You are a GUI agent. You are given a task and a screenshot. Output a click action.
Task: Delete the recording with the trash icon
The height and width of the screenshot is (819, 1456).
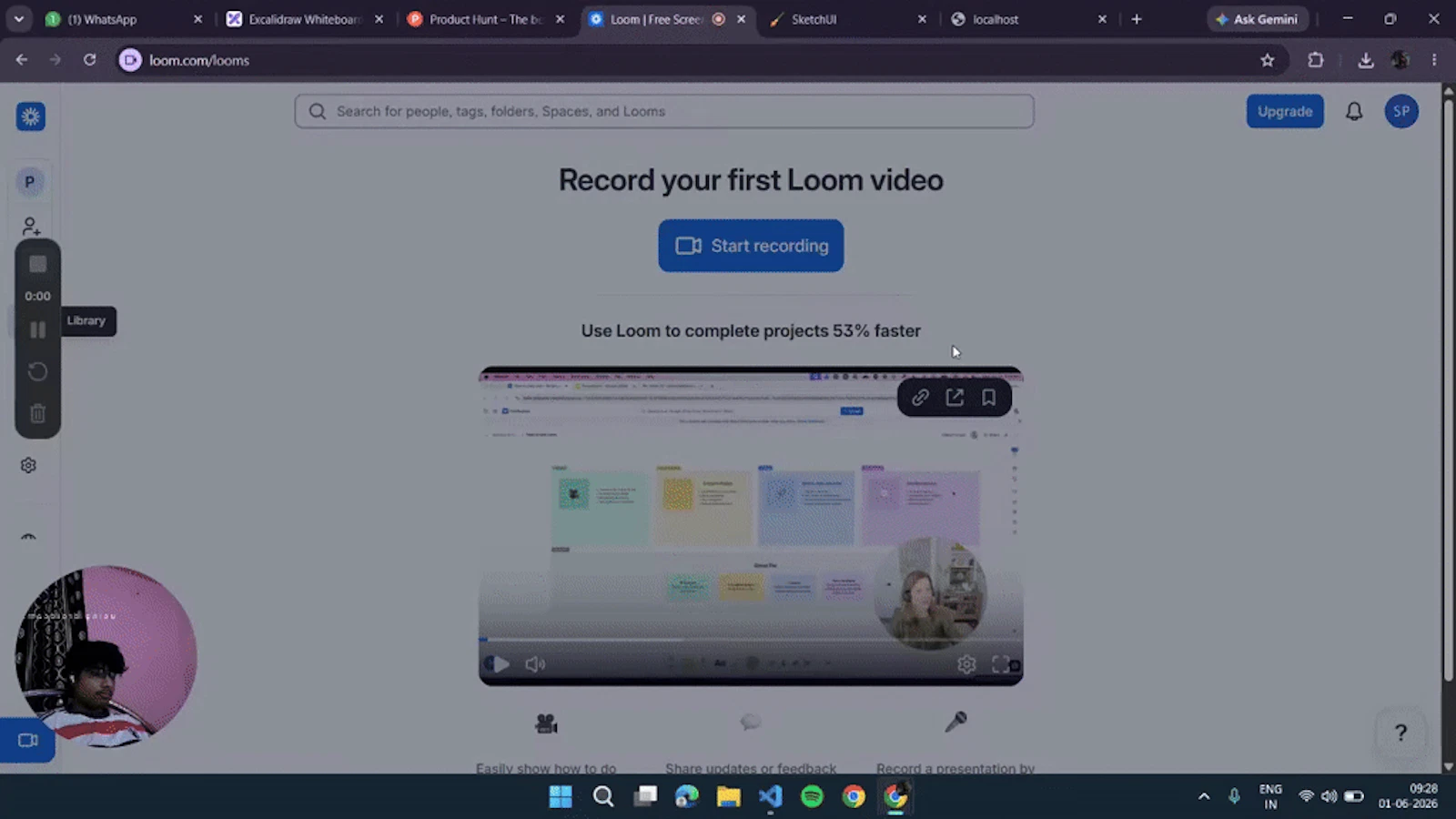click(x=37, y=413)
